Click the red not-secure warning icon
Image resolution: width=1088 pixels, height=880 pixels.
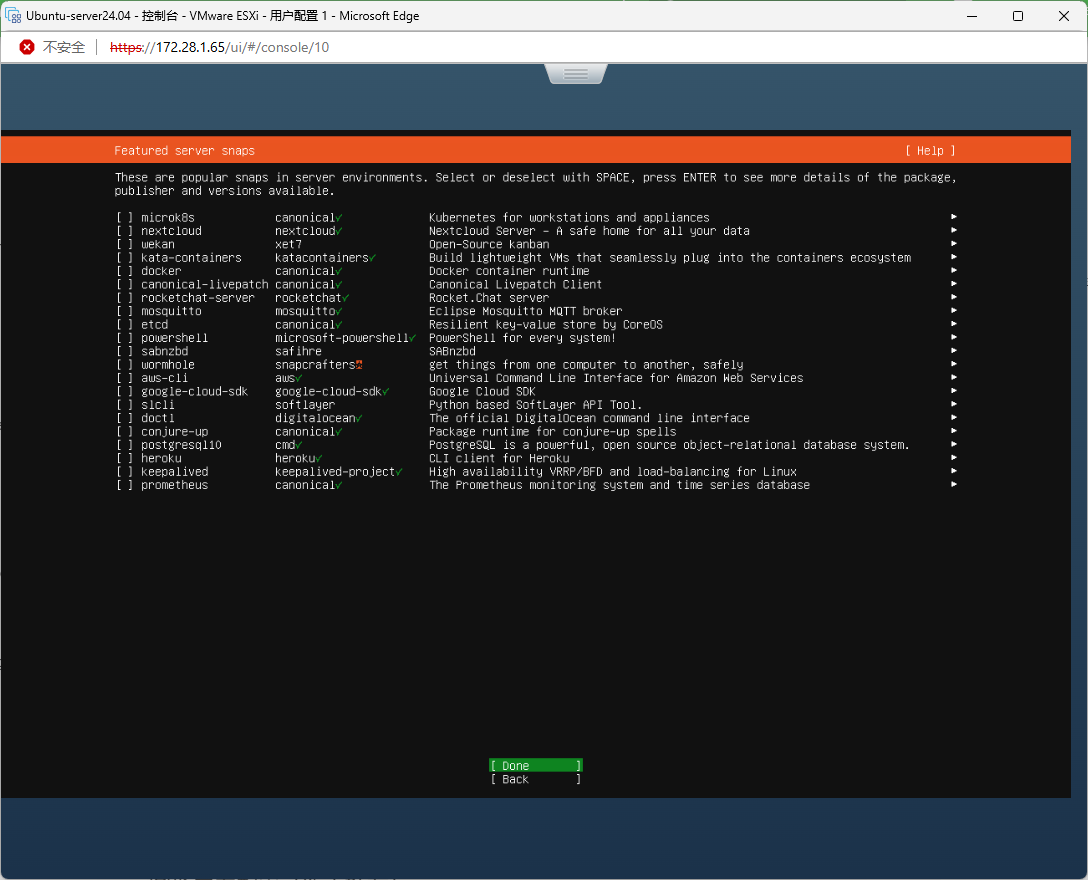[x=27, y=47]
